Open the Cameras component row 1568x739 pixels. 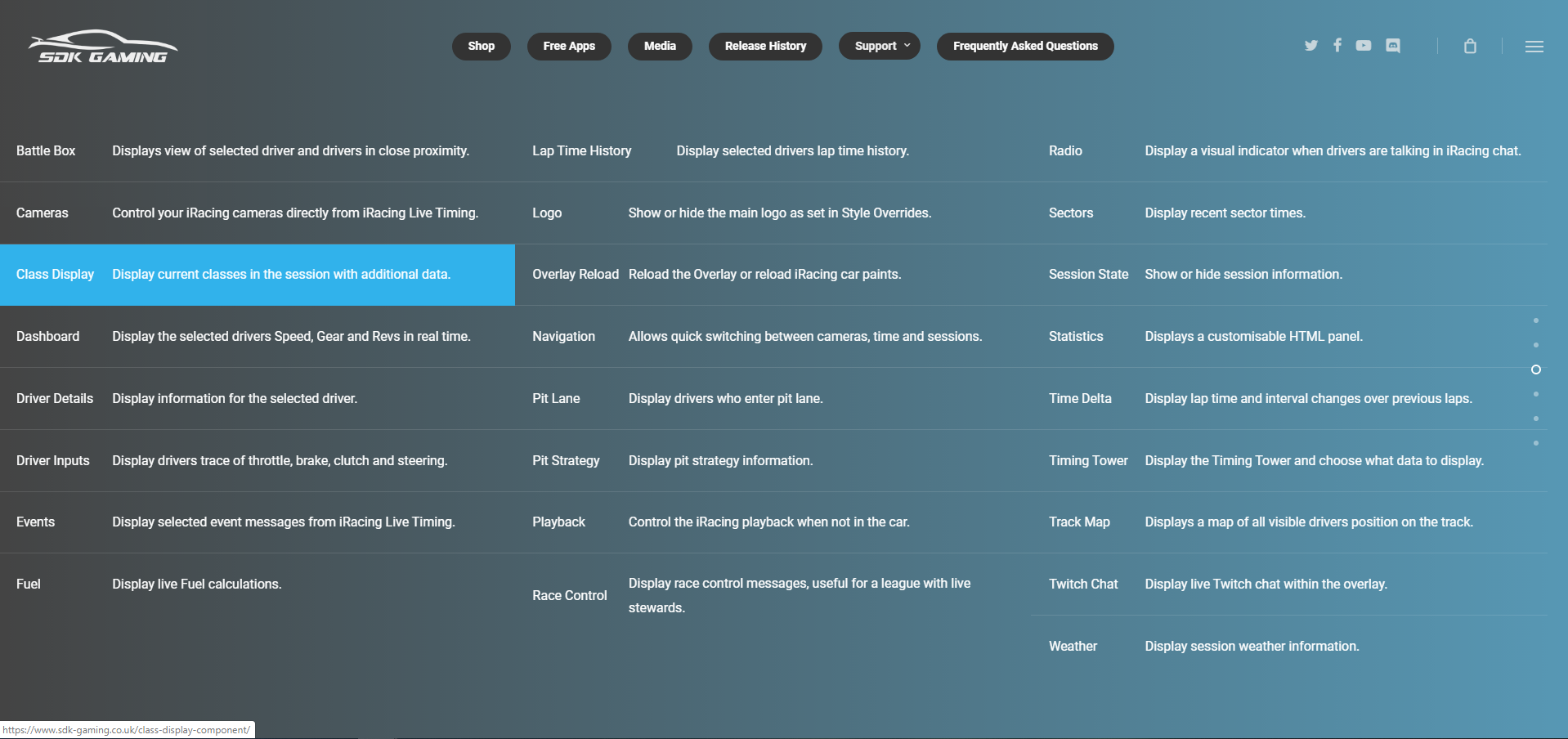tap(258, 213)
